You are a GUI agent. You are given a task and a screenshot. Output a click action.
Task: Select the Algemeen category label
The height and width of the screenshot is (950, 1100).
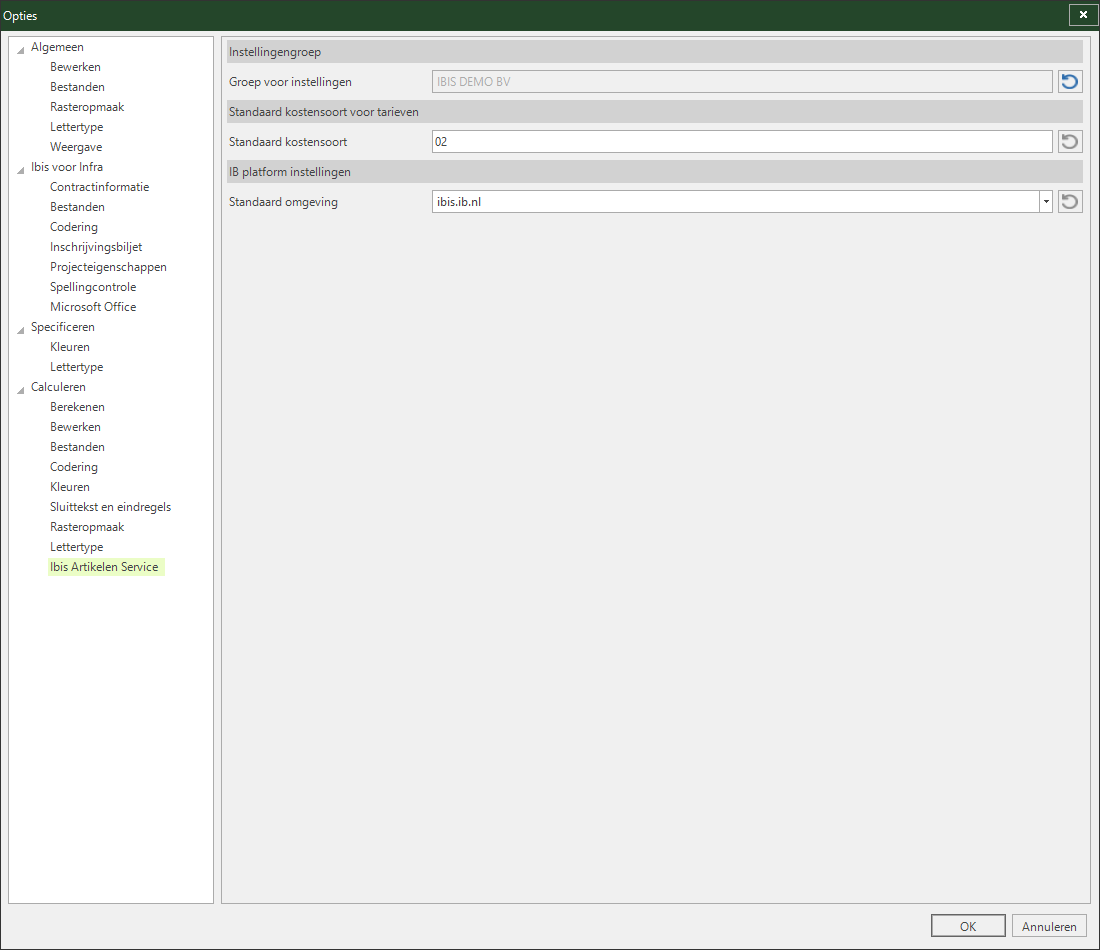pyautogui.click(x=57, y=47)
